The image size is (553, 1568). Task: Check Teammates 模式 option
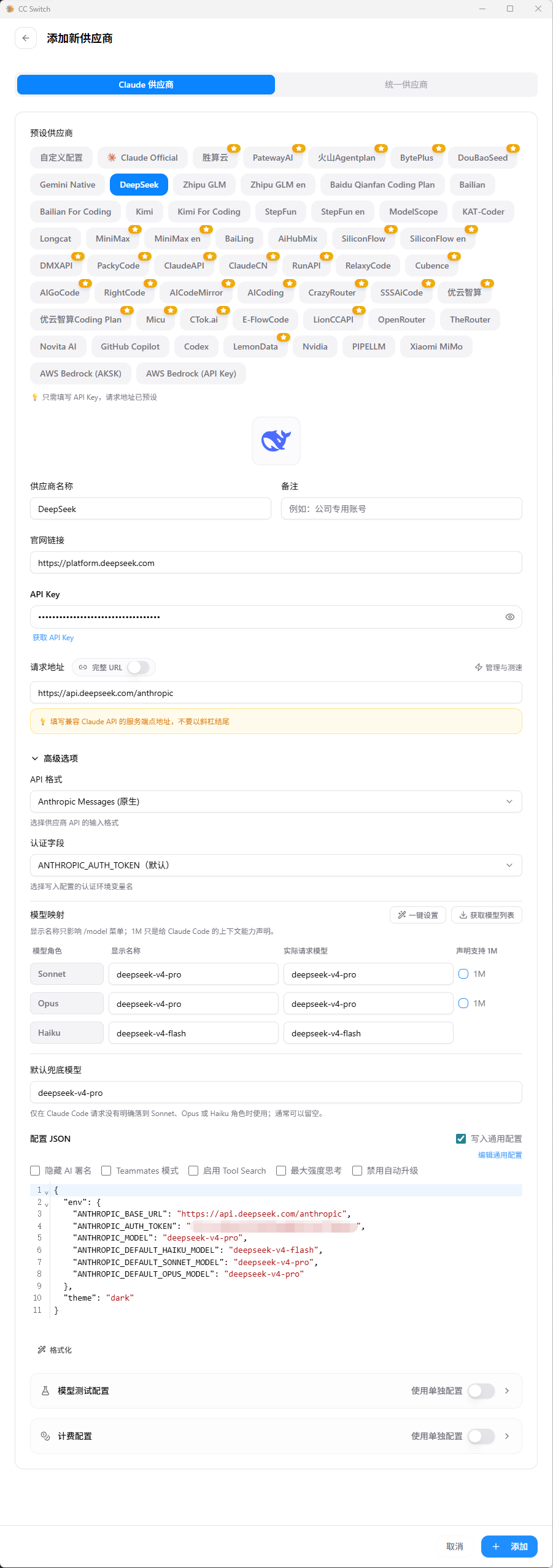(106, 1171)
